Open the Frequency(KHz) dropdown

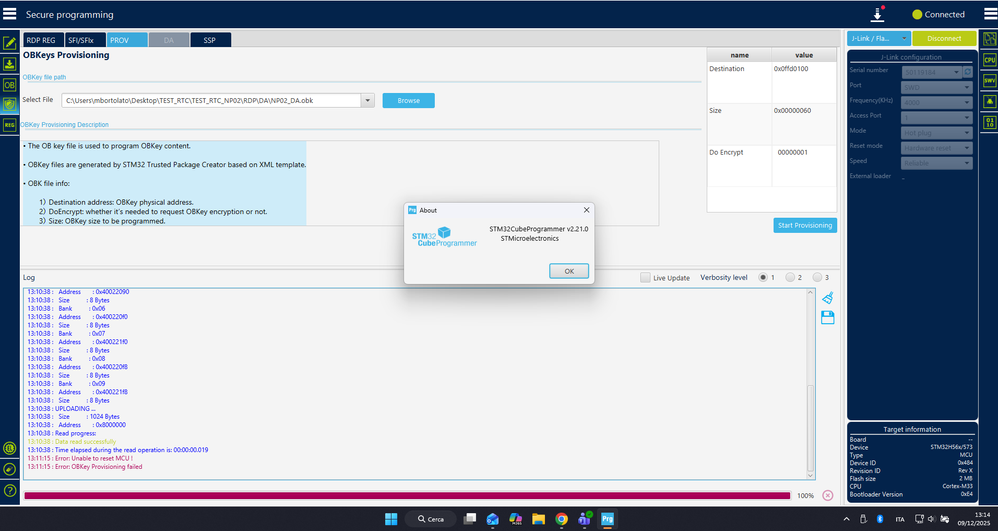tap(937, 103)
